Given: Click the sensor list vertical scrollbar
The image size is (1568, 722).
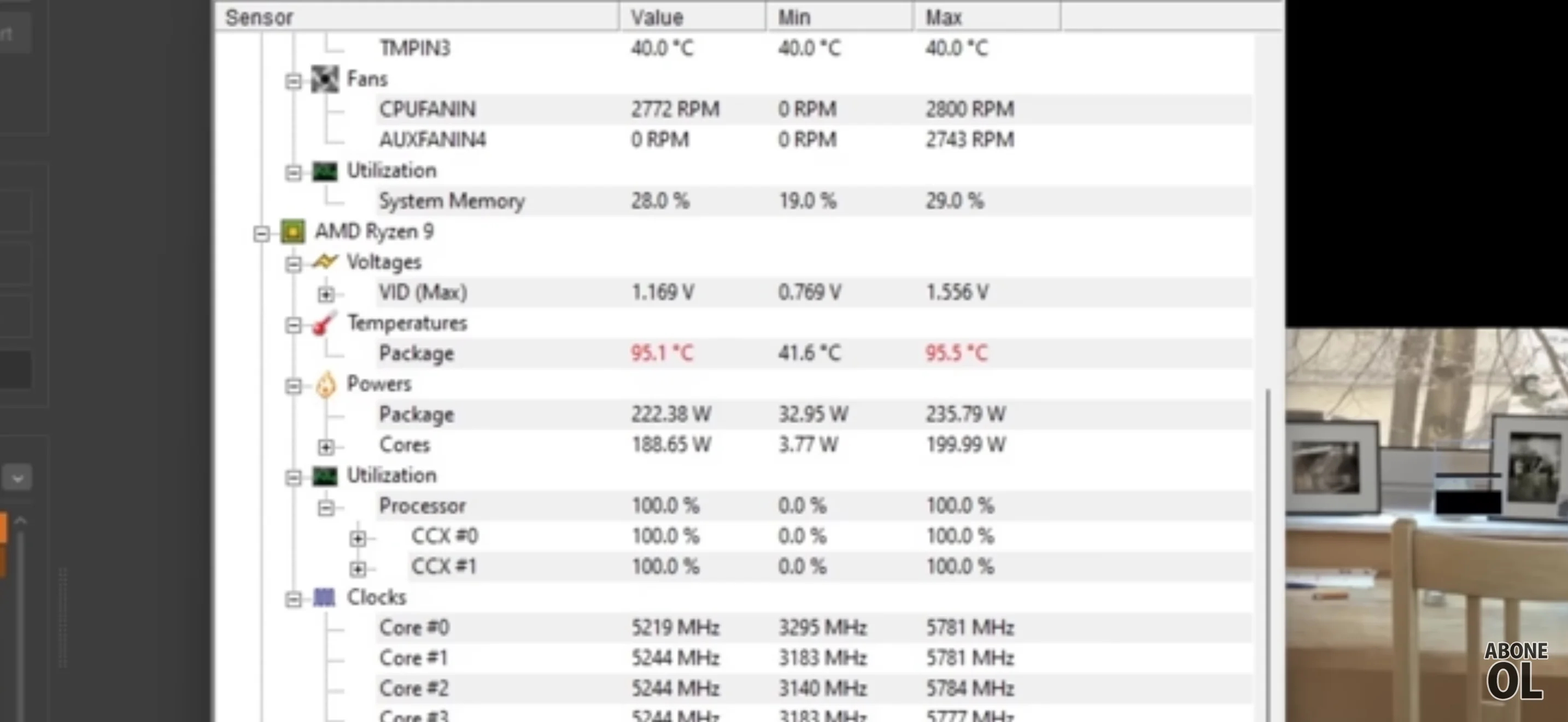Looking at the screenshot, I should (x=1268, y=548).
